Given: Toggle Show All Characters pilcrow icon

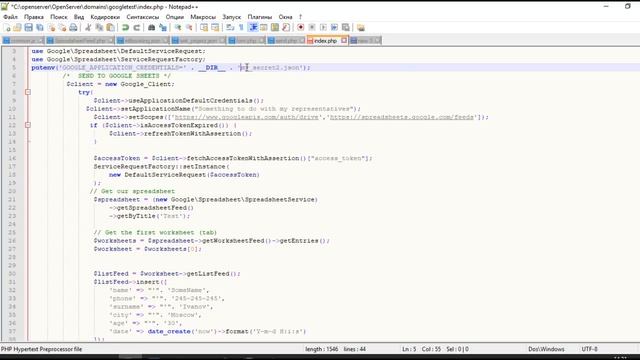Looking at the screenshot, I should tap(241, 28).
